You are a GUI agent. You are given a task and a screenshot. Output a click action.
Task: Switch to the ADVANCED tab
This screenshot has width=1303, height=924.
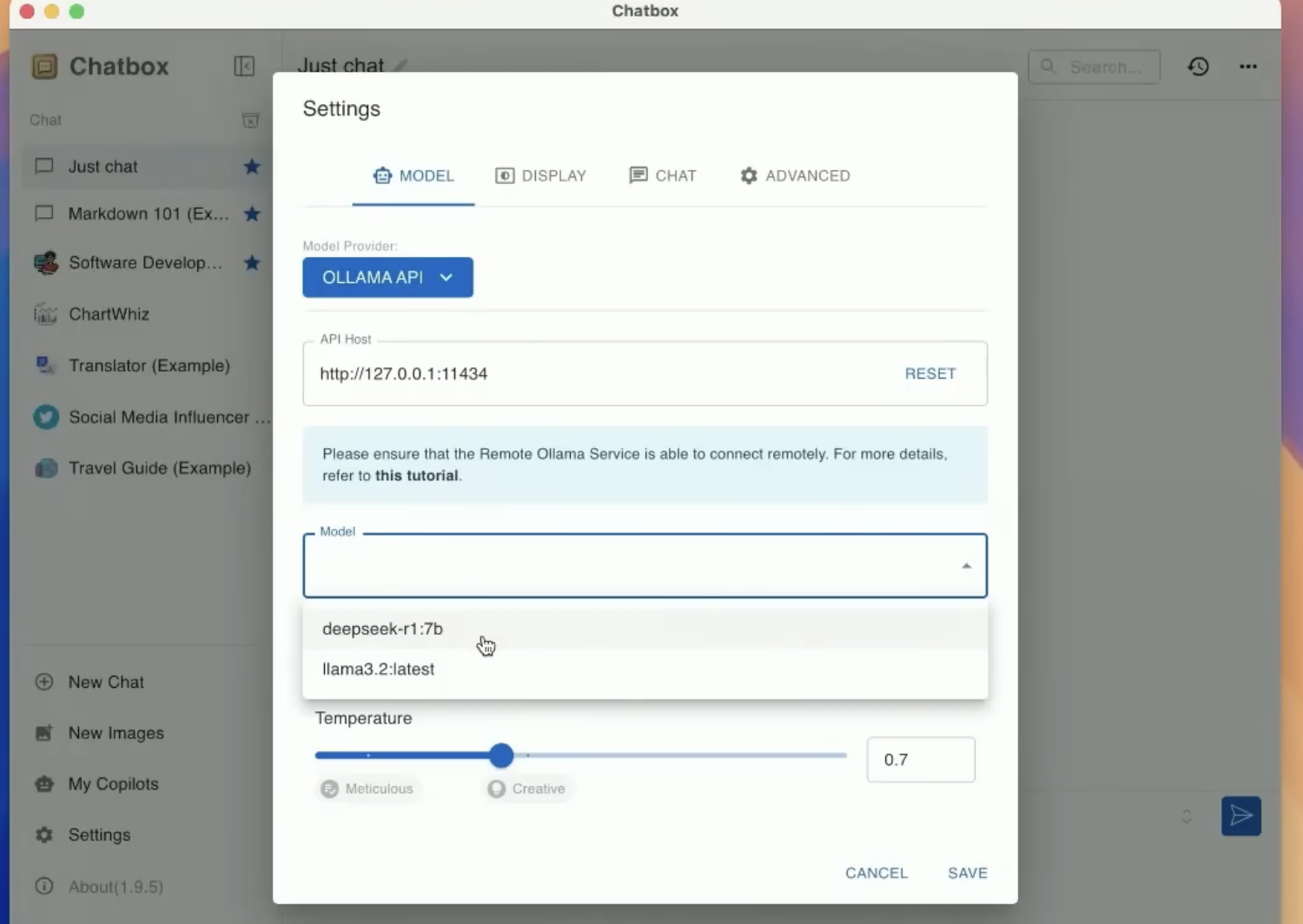pos(795,175)
